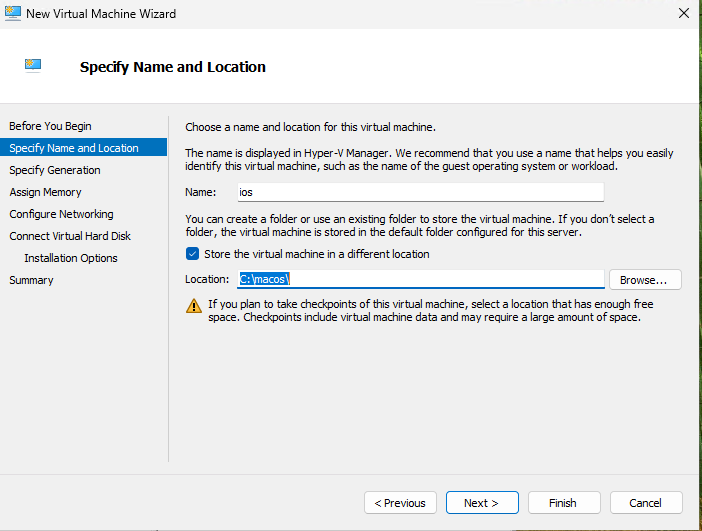Screen dimensions: 702x531
Task: Click the virtual machine icon beside heading
Action: (x=33, y=66)
